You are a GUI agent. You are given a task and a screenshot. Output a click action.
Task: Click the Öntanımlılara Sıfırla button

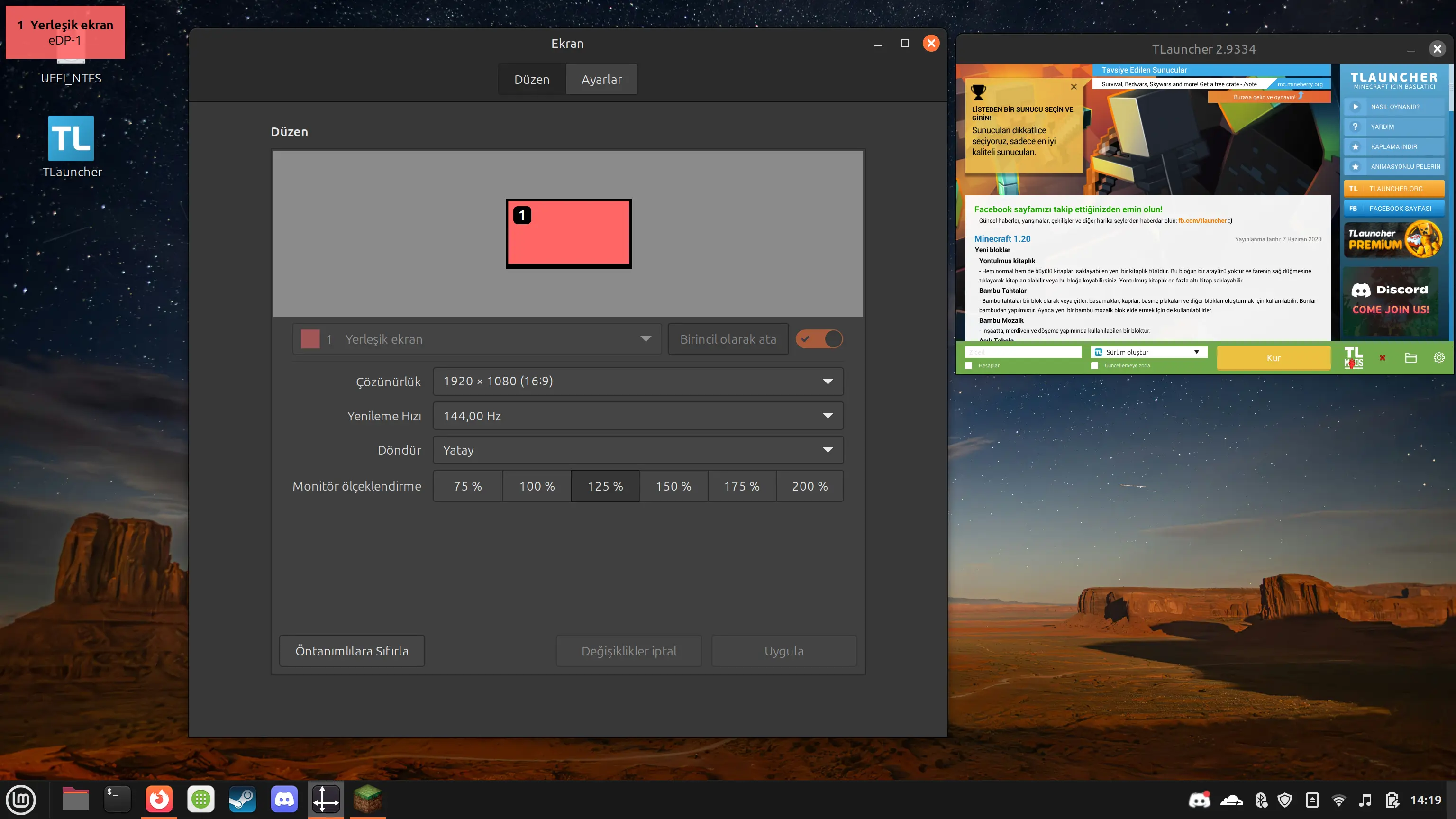[352, 651]
